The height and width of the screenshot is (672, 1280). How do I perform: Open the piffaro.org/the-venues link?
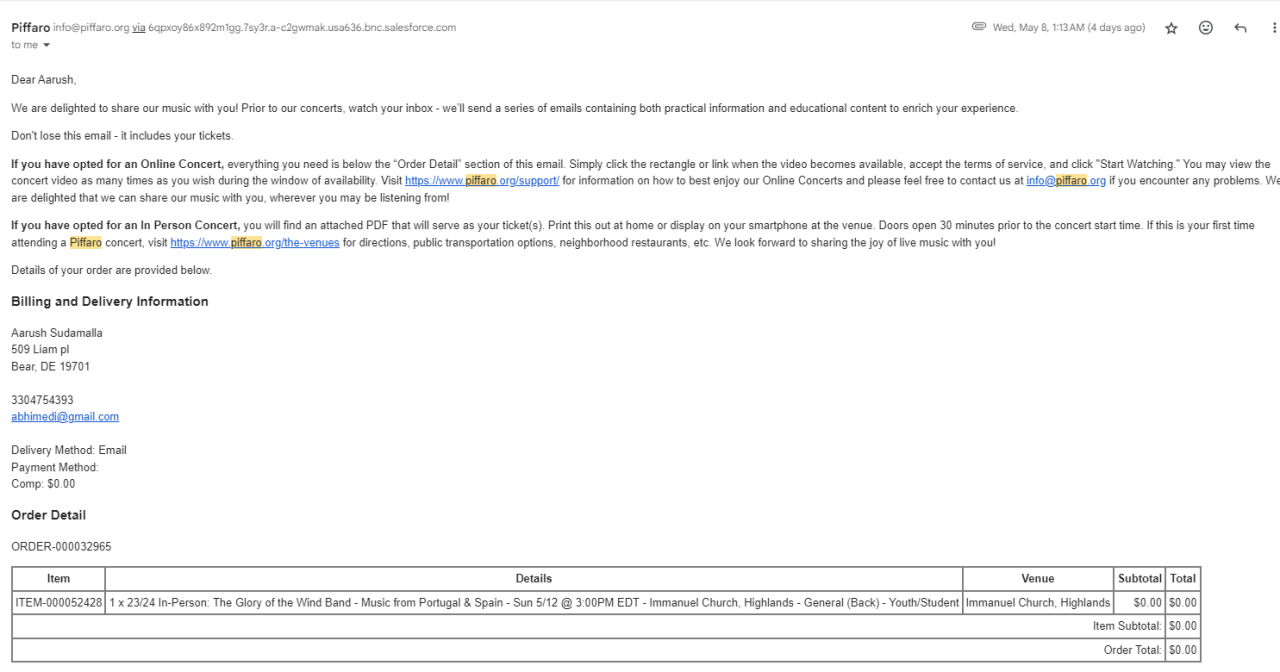click(255, 243)
